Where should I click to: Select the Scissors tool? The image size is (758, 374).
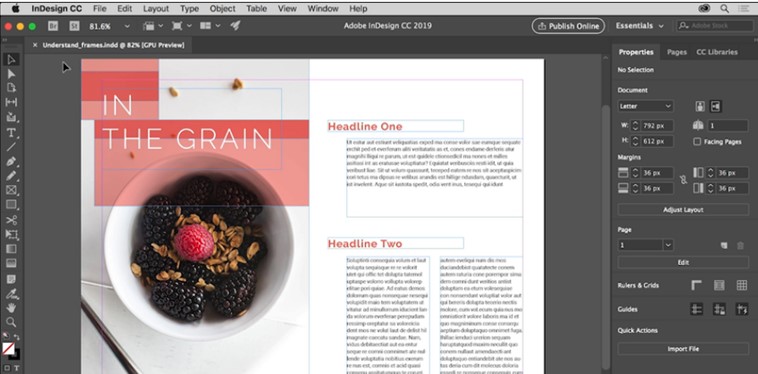click(x=12, y=220)
